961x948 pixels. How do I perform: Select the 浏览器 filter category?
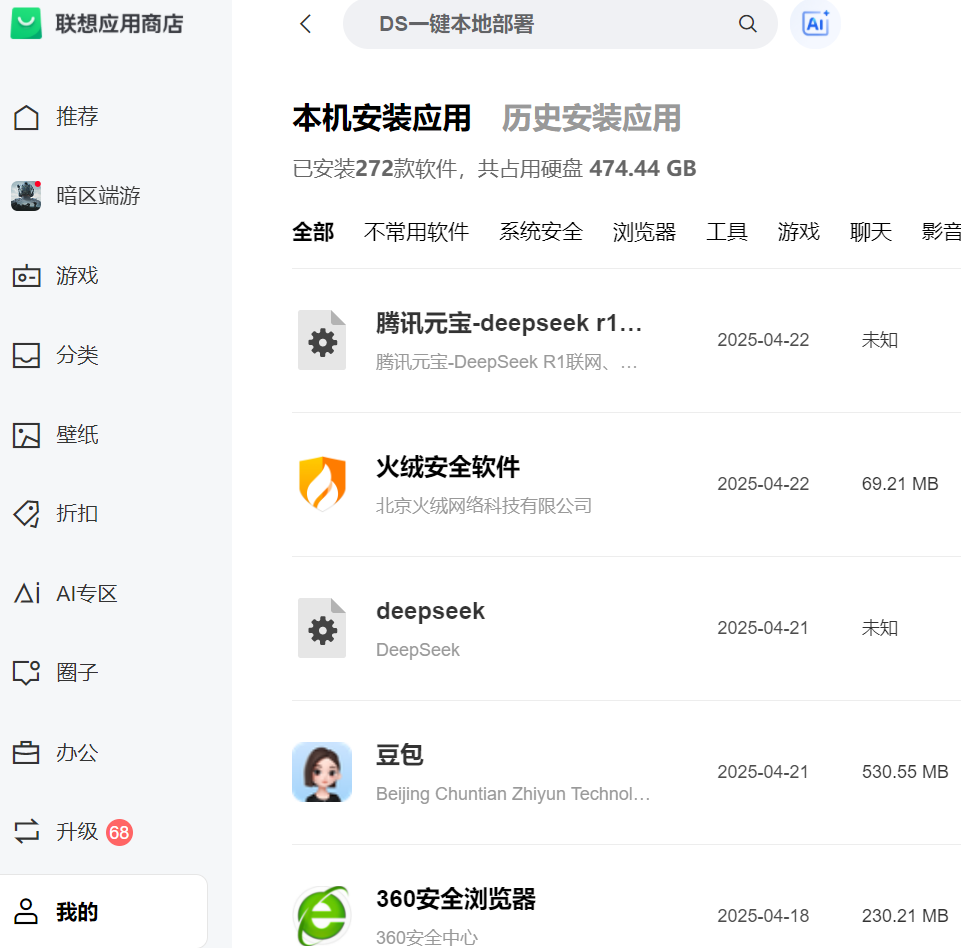pyautogui.click(x=643, y=231)
